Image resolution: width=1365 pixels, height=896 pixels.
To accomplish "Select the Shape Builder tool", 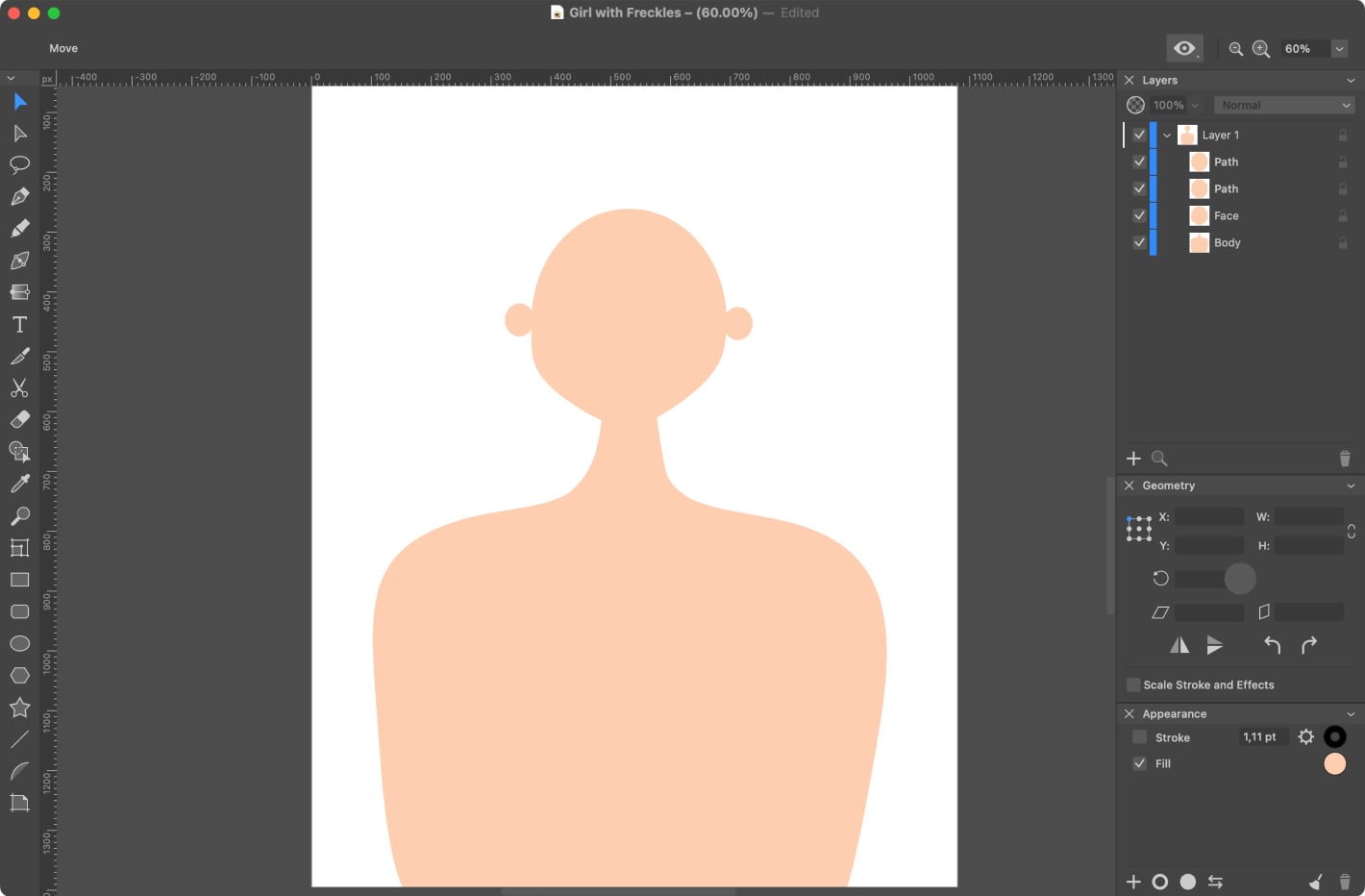I will (19, 452).
